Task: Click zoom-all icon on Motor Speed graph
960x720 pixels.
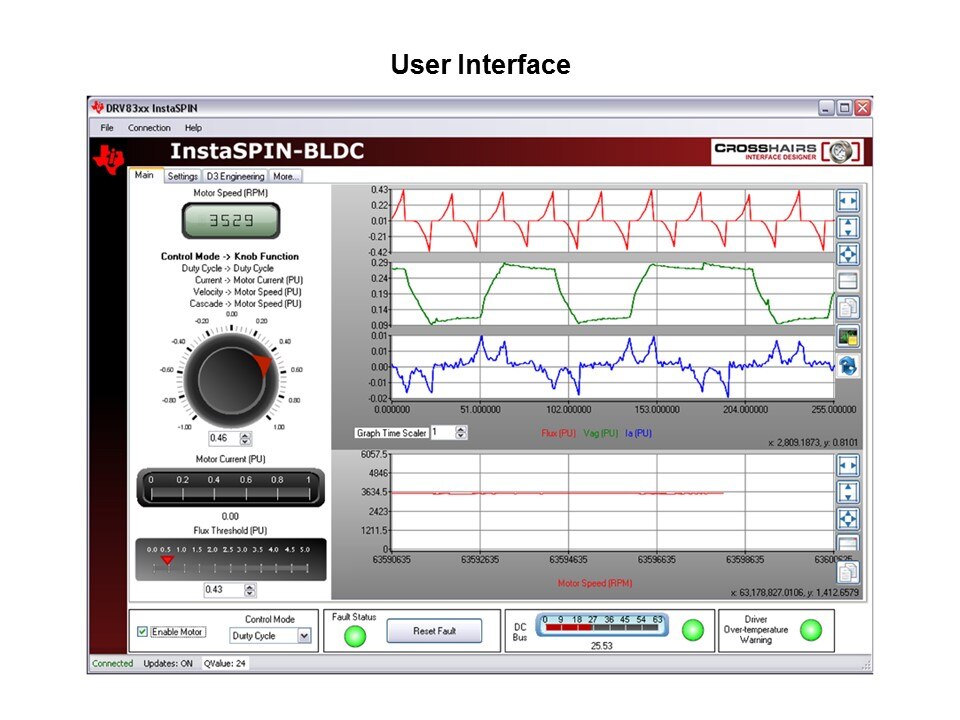Action: (x=847, y=519)
